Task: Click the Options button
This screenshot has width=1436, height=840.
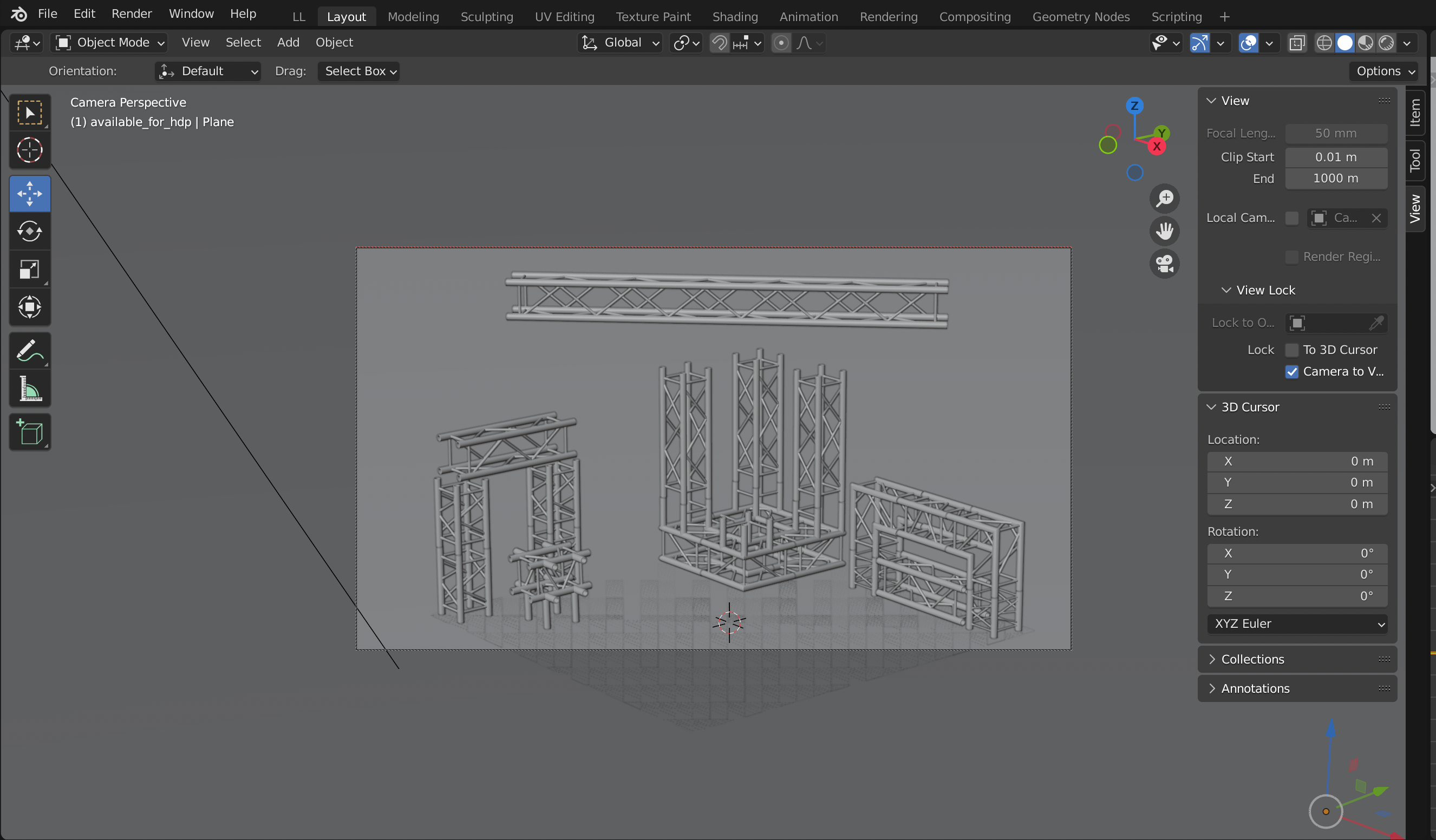Action: click(1384, 71)
